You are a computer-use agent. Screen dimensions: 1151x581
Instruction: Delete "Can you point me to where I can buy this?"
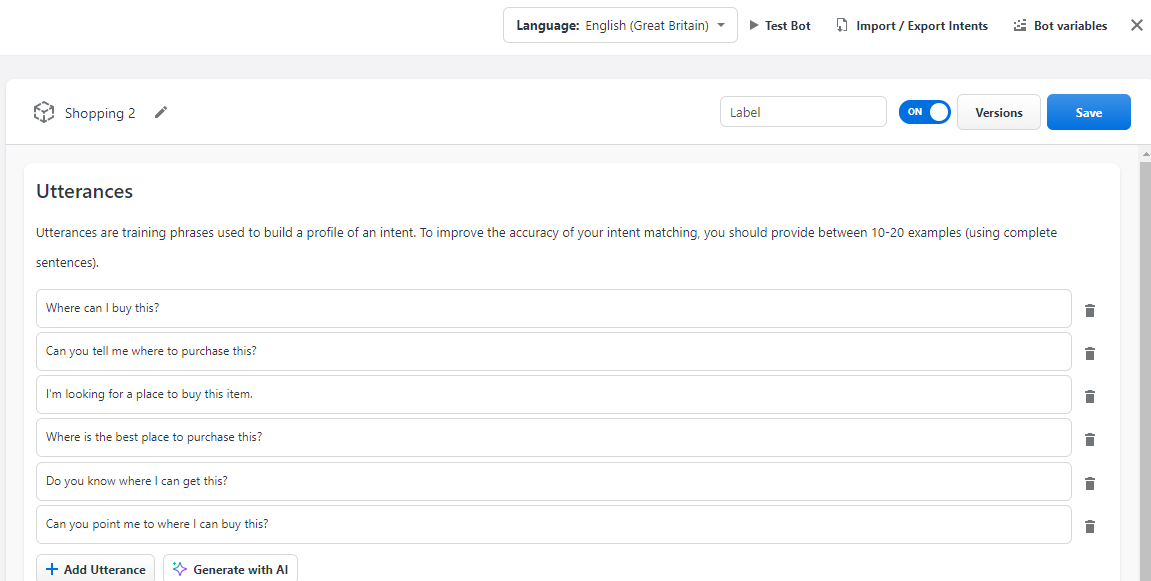click(1090, 526)
